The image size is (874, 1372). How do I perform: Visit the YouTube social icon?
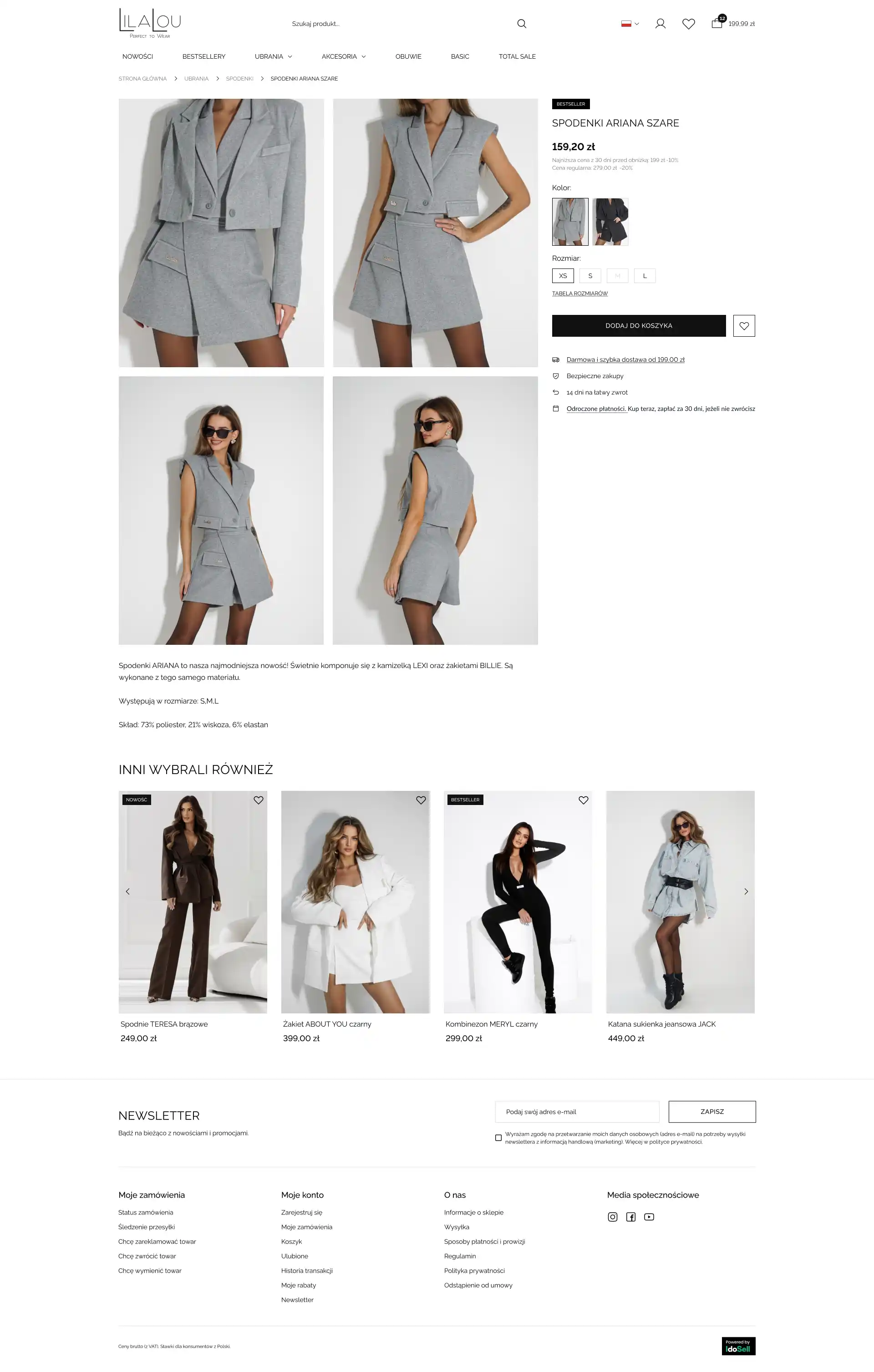click(649, 1217)
